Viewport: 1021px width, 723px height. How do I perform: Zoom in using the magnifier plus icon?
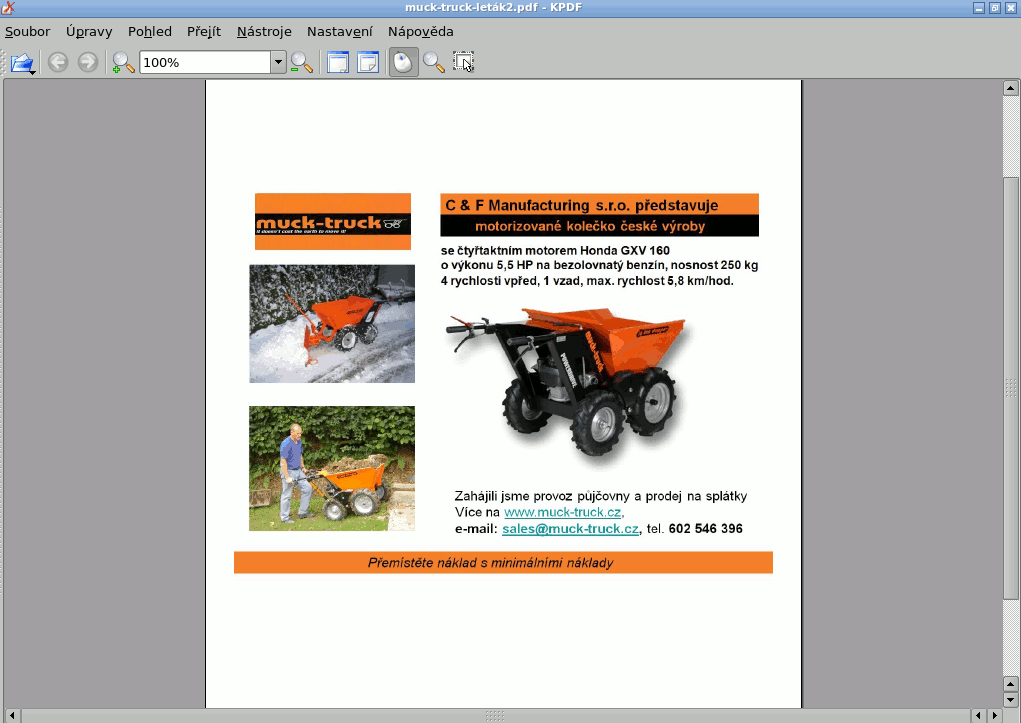123,63
